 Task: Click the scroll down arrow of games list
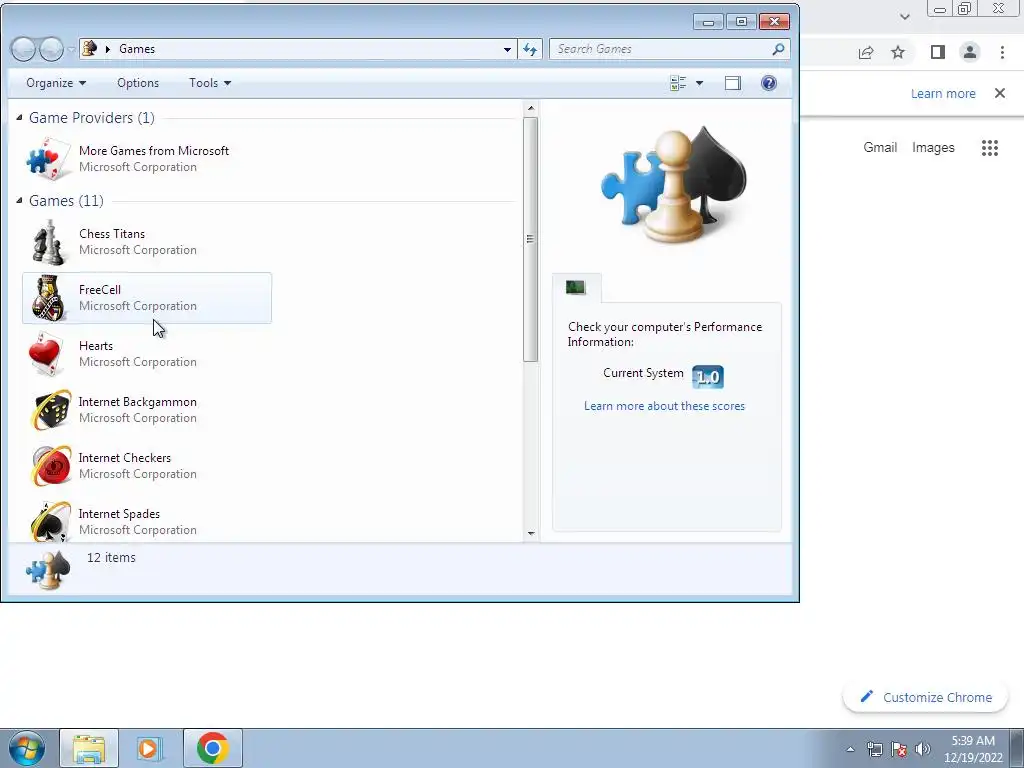[531, 534]
